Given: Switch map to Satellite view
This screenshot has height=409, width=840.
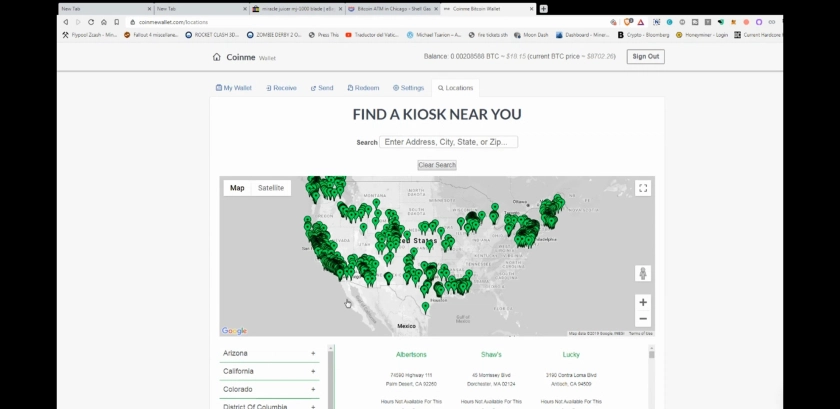Looking at the screenshot, I should [x=271, y=188].
